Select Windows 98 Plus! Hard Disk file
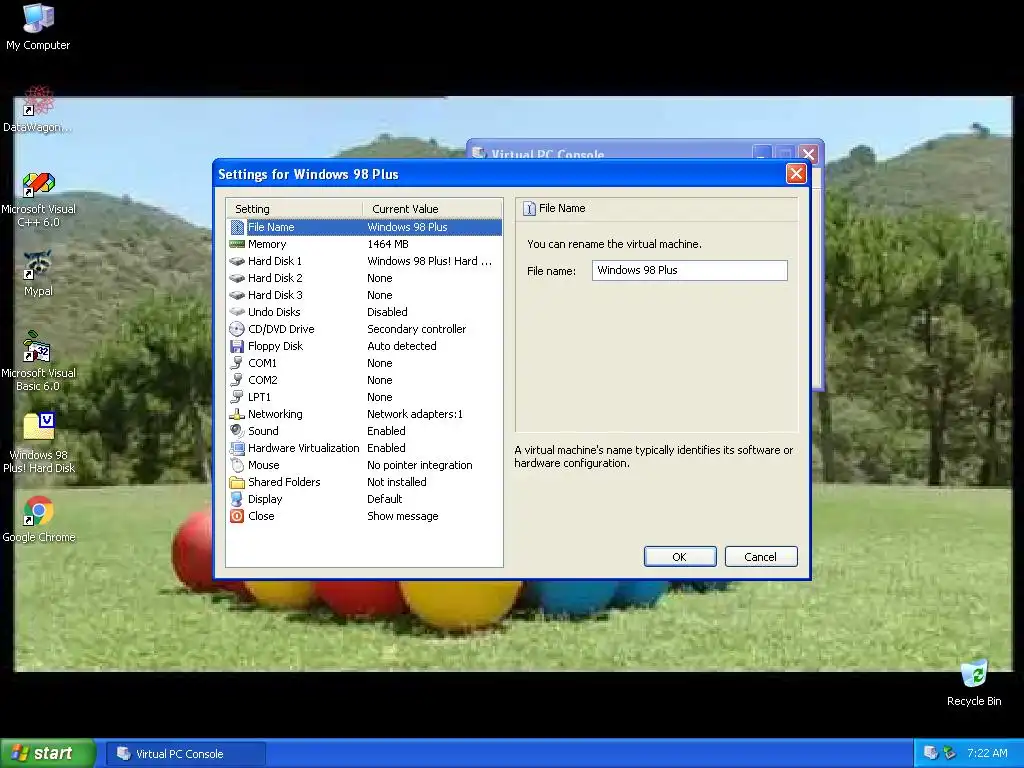This screenshot has width=1024, height=768. [x=39, y=443]
